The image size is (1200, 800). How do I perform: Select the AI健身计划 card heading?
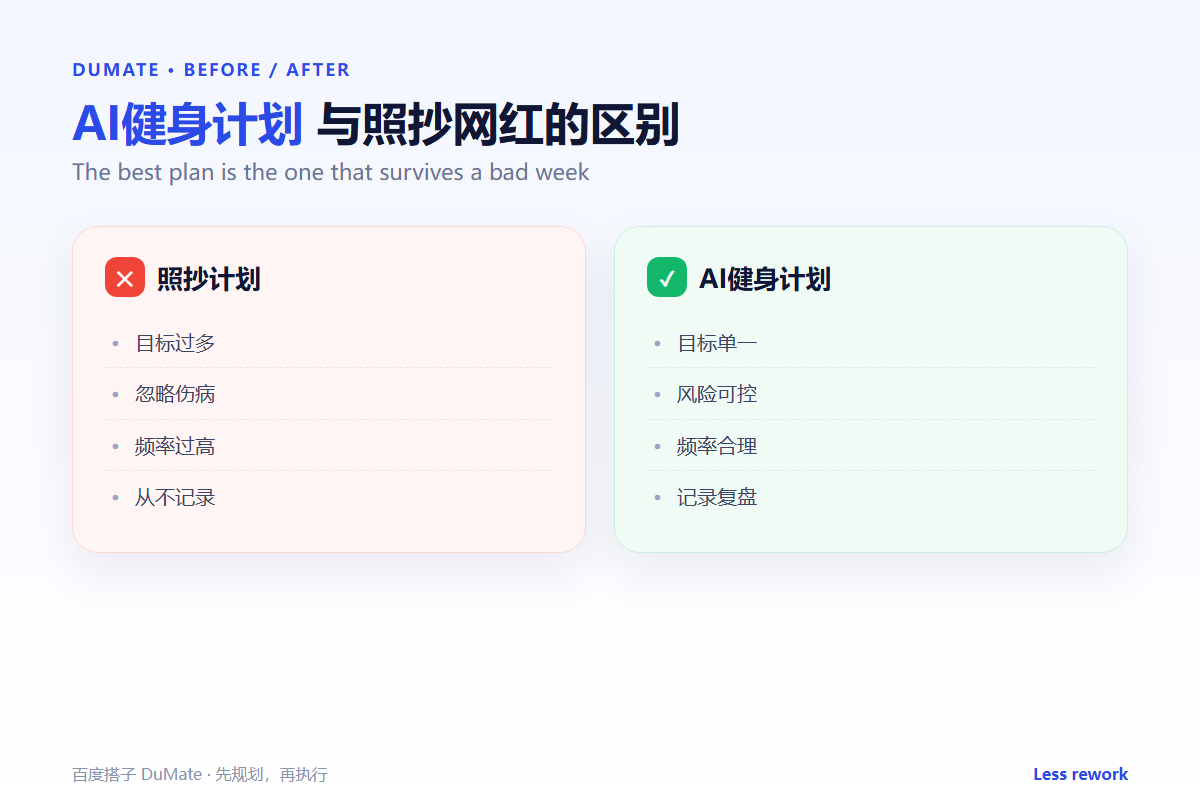coord(765,279)
